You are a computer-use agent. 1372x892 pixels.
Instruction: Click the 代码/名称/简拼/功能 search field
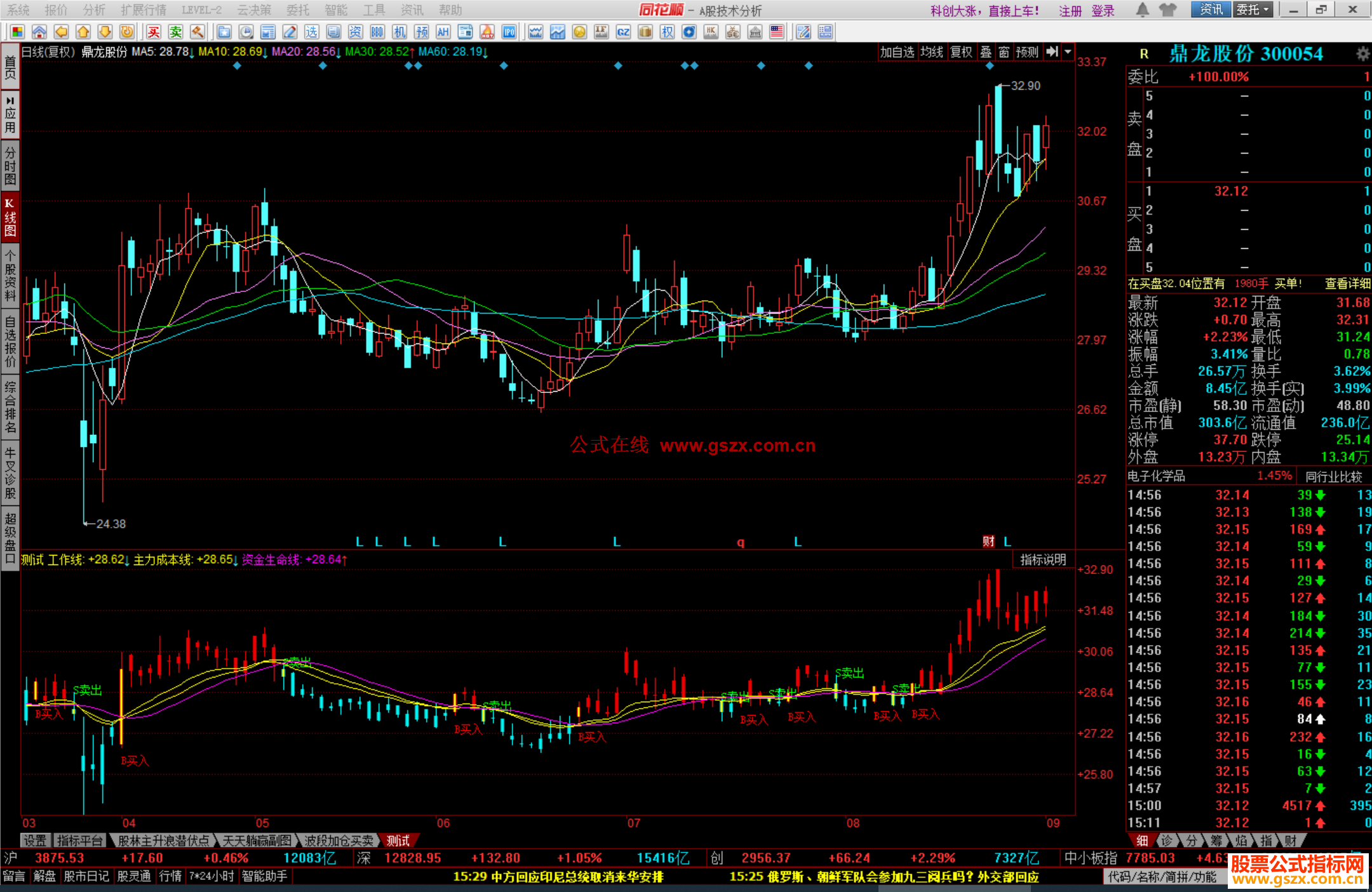click(x=1162, y=877)
